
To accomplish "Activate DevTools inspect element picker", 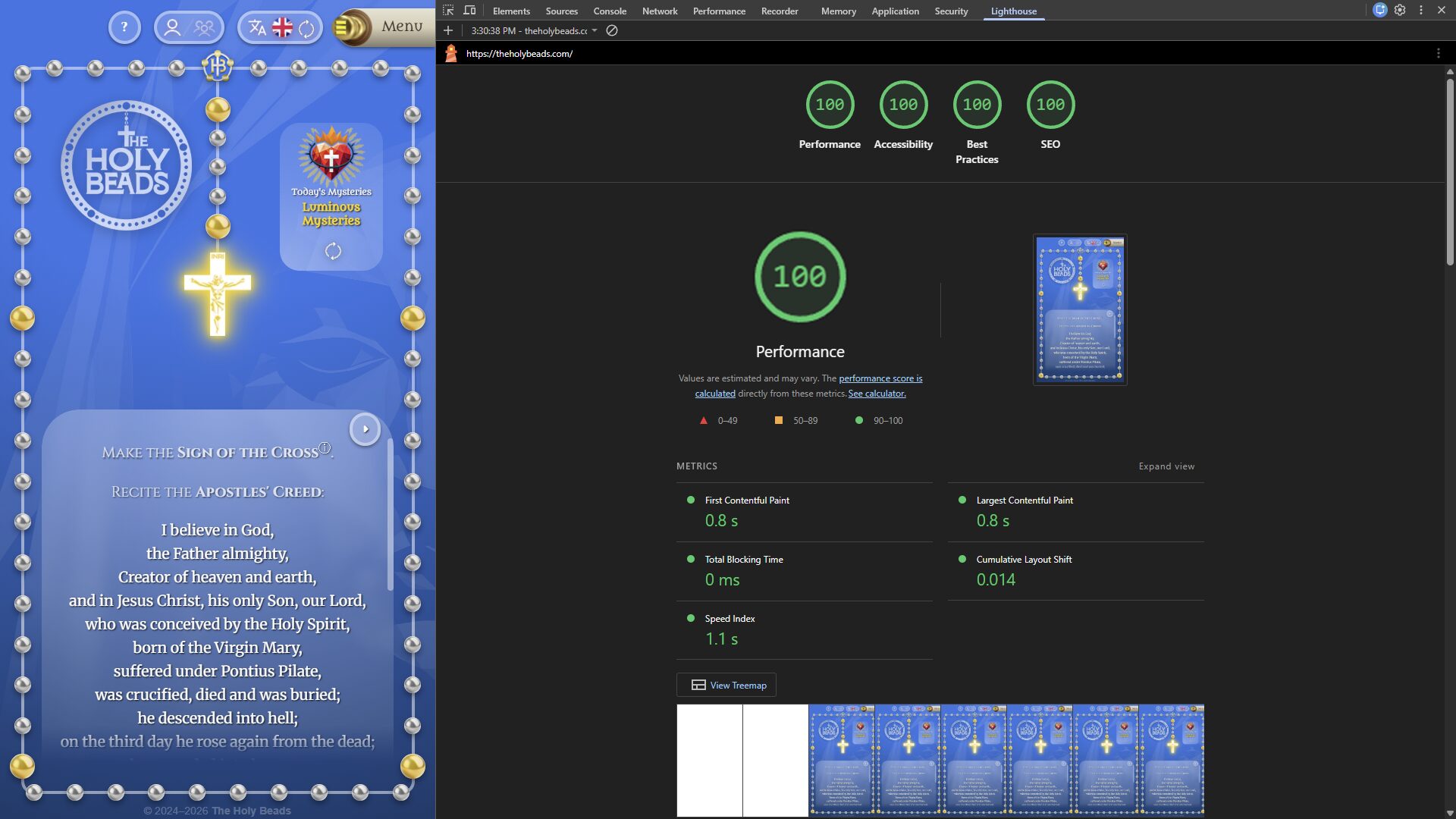I will point(448,11).
